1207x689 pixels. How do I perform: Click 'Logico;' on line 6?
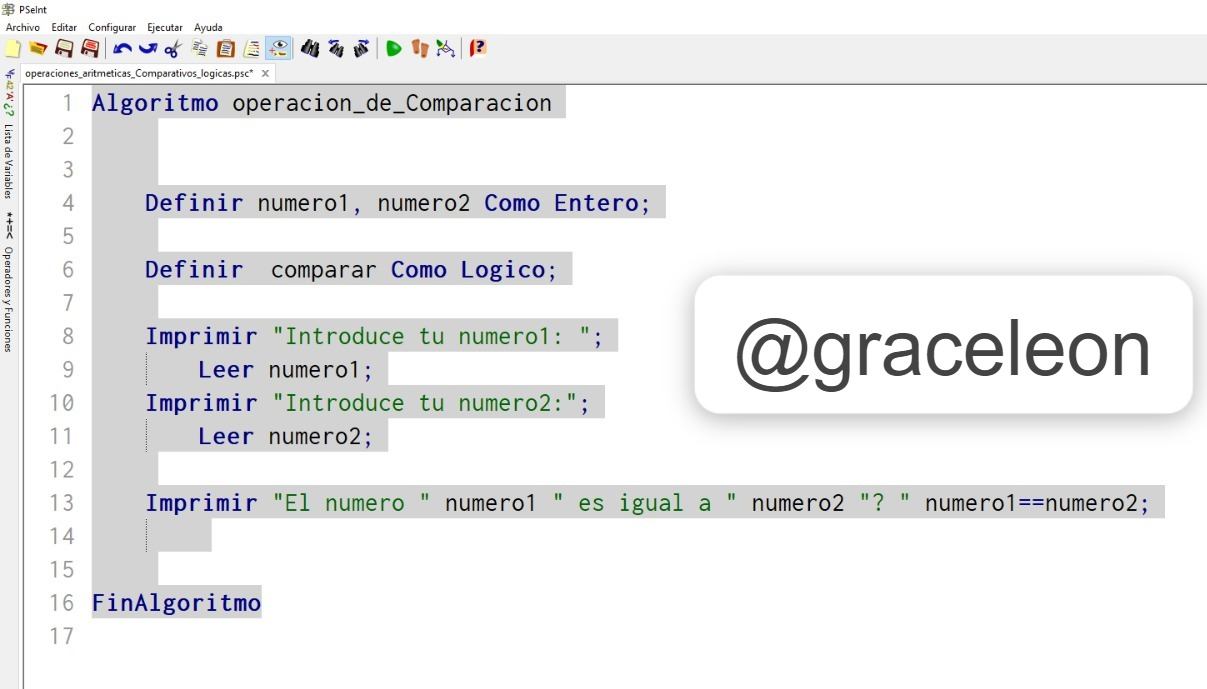pos(508,270)
